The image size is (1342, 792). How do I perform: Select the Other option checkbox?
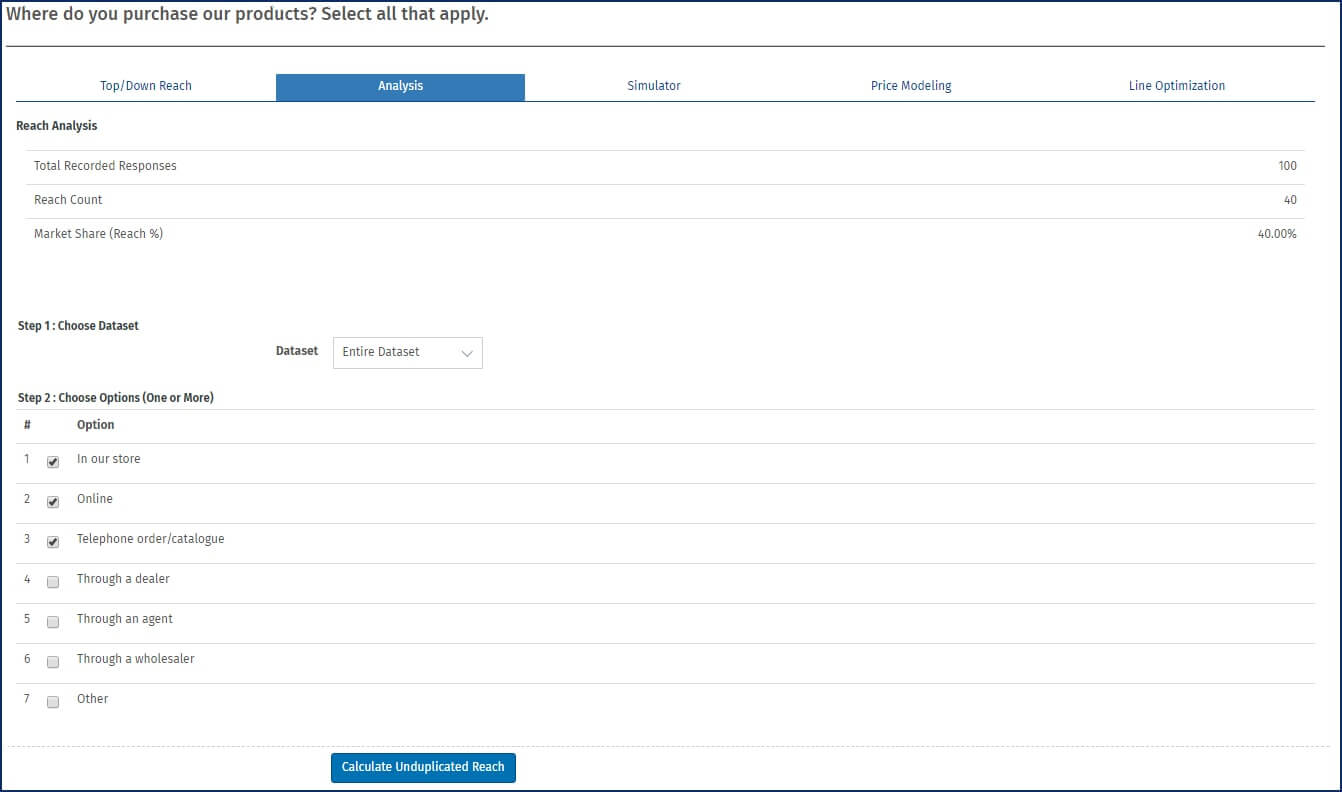53,702
